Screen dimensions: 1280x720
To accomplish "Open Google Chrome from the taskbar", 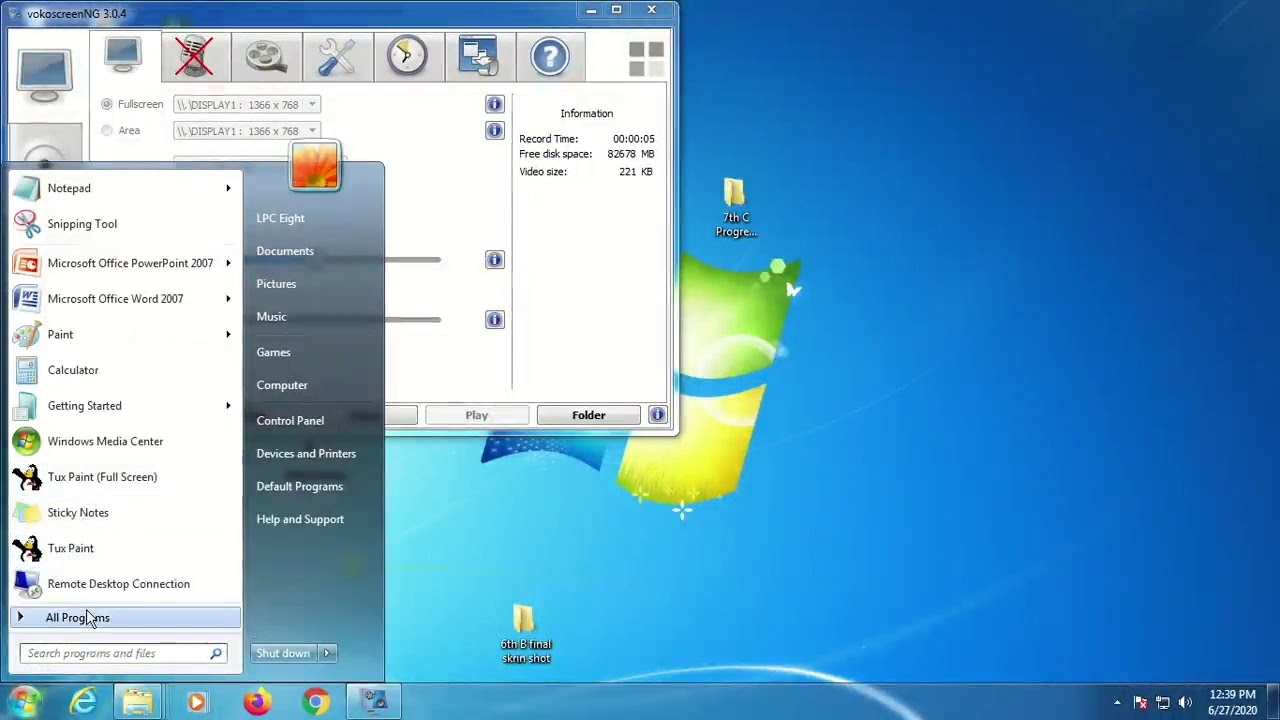I will pos(316,702).
